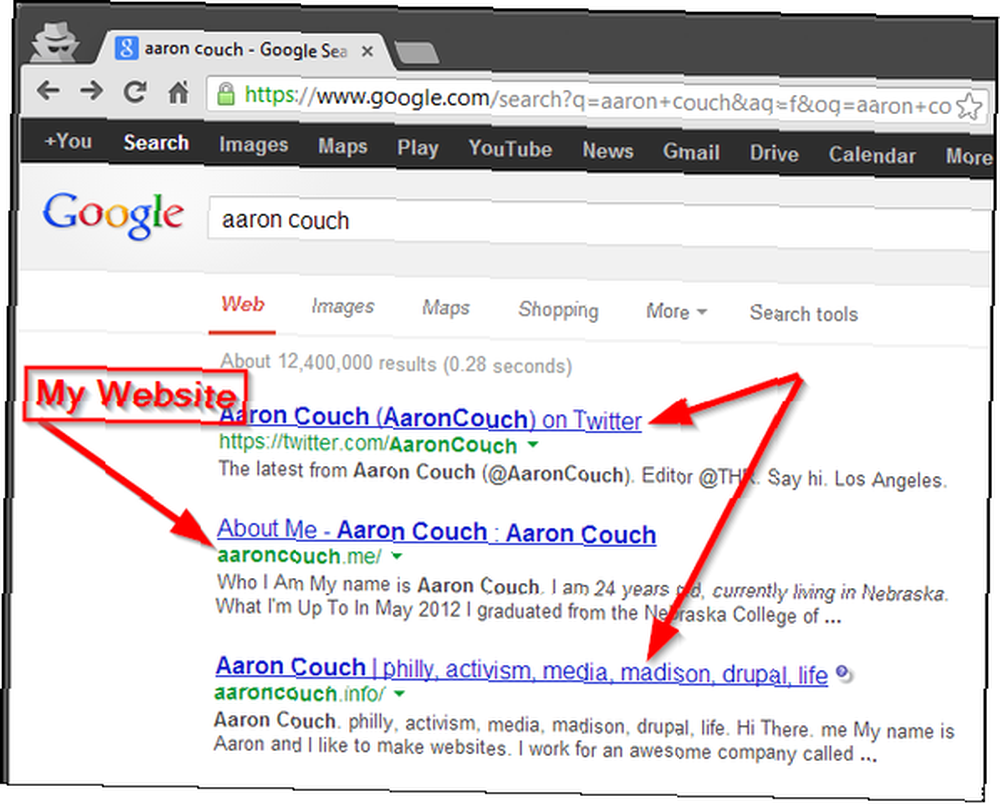Open Play in the Google bar
This screenshot has width=1000, height=804.
tap(418, 148)
